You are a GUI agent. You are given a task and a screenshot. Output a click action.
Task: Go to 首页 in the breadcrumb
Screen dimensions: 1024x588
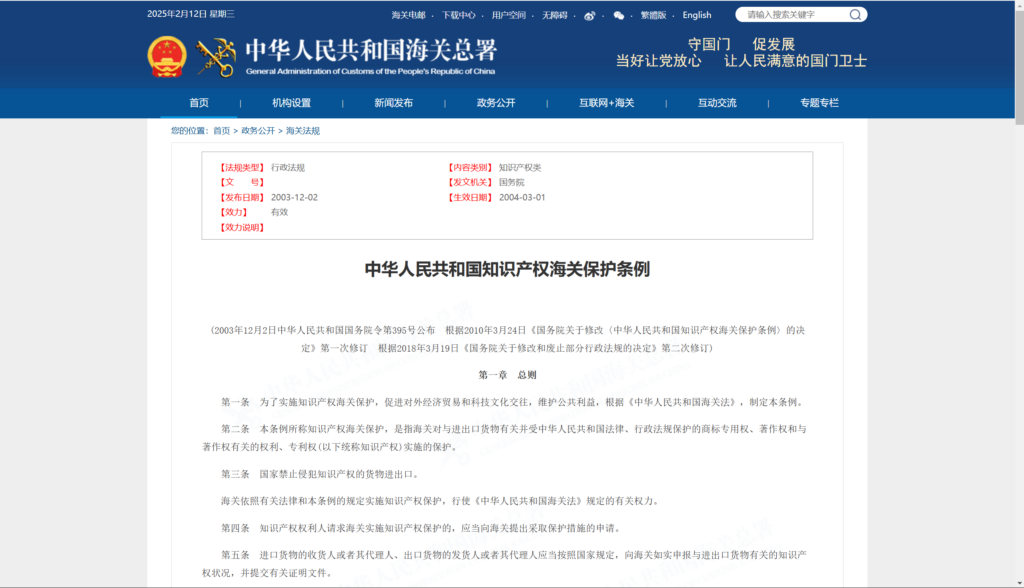(221, 131)
